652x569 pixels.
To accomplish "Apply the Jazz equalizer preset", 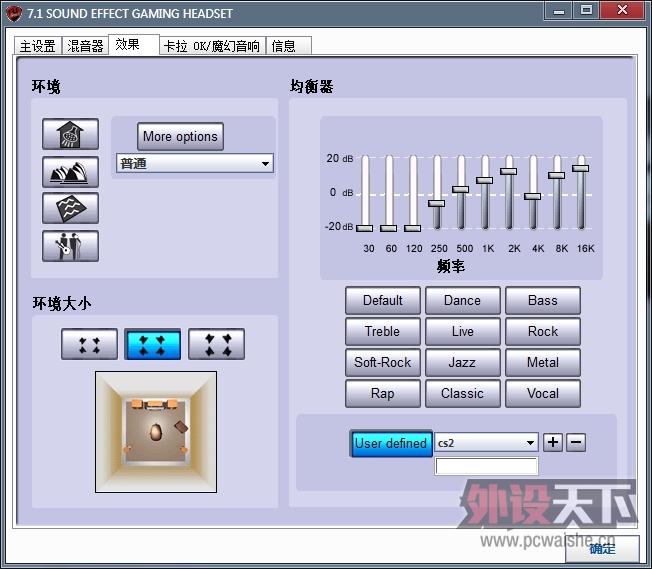I will (x=461, y=362).
